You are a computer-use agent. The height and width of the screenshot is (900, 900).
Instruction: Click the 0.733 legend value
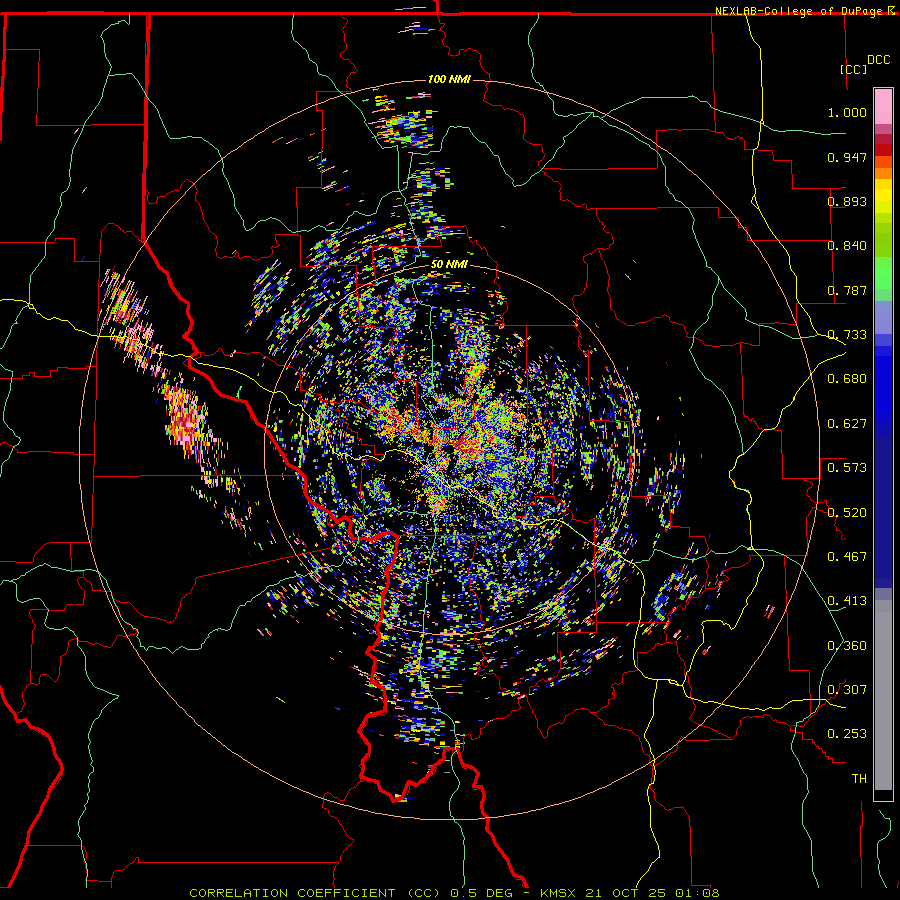[847, 335]
